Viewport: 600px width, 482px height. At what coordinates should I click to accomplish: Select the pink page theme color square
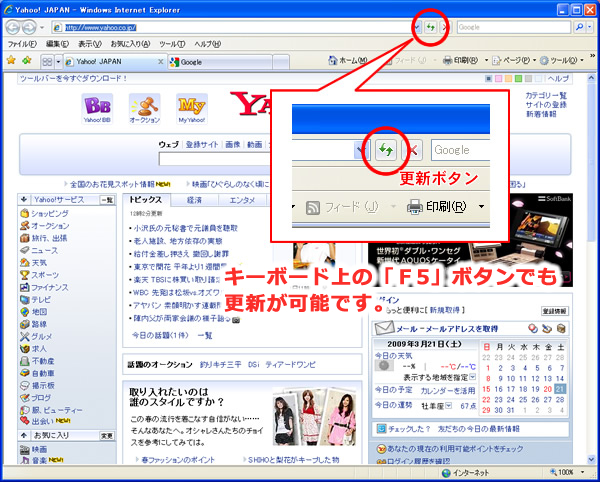tap(498, 78)
